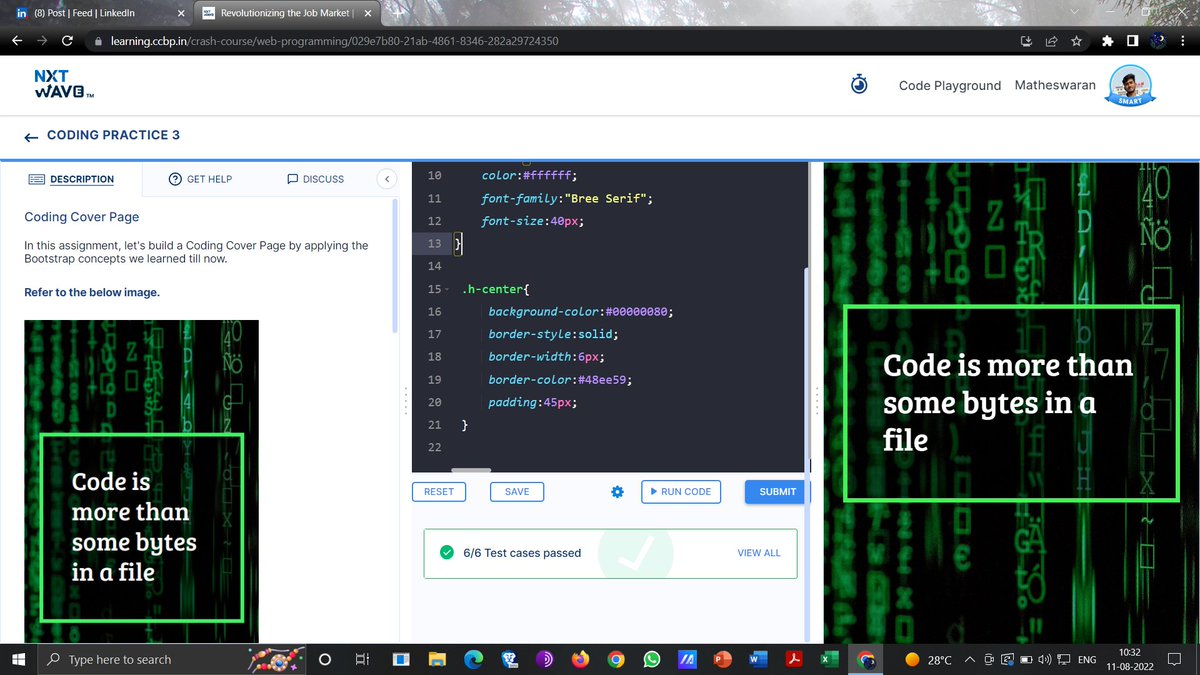
Task: Switch to the LinkedIn feed browser tab
Action: coord(96,12)
